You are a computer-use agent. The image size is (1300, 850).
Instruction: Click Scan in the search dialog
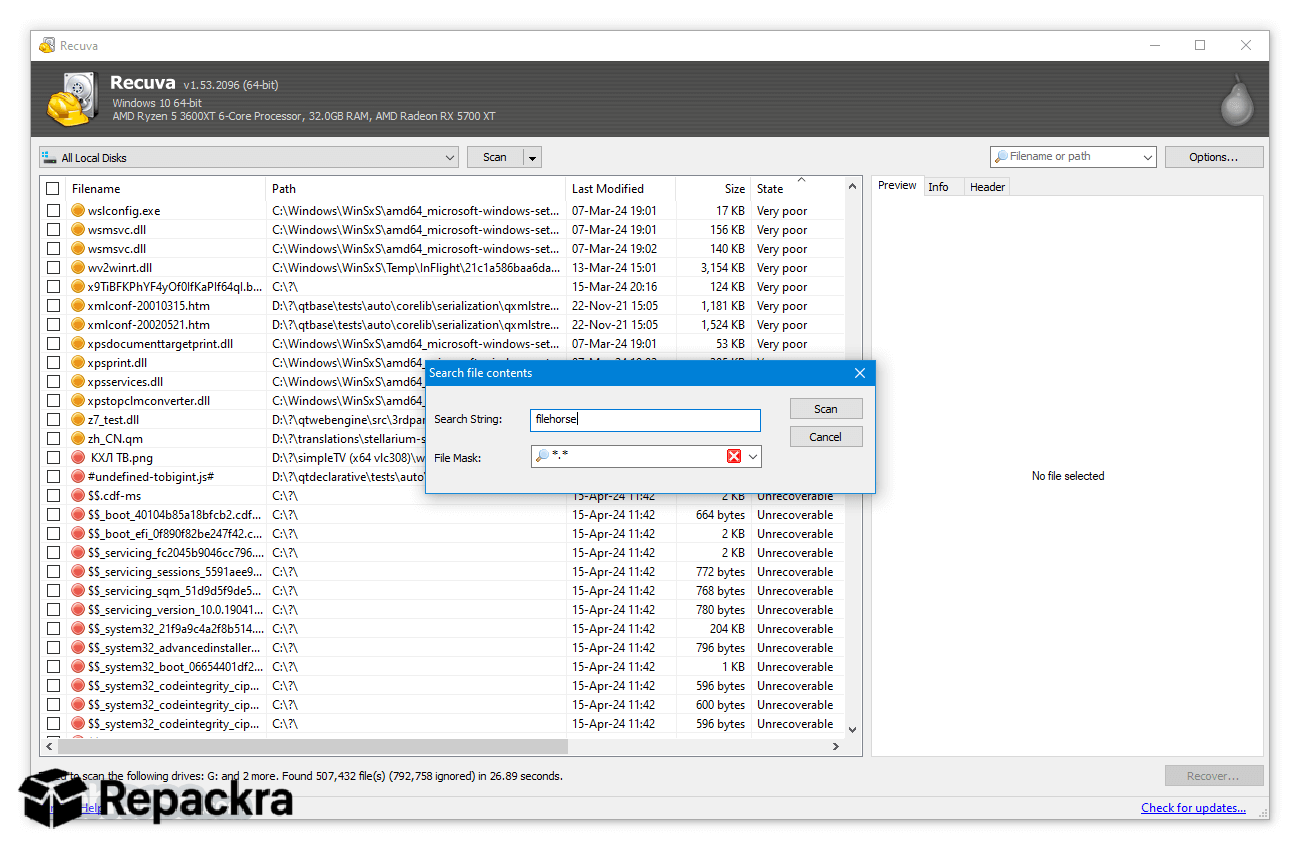coord(826,409)
